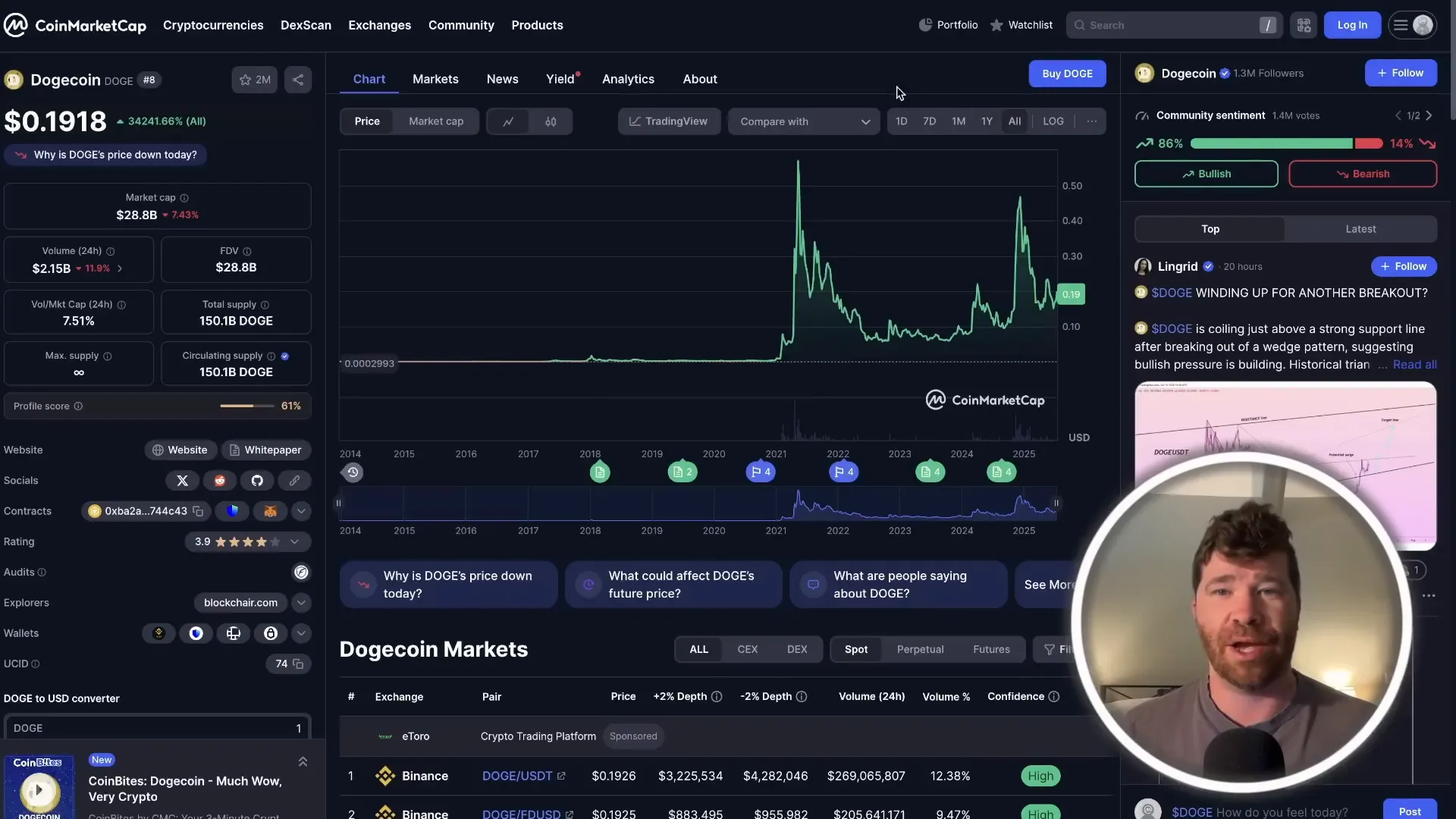
Task: Vote Bearish on community sentiment
Action: point(1363,174)
